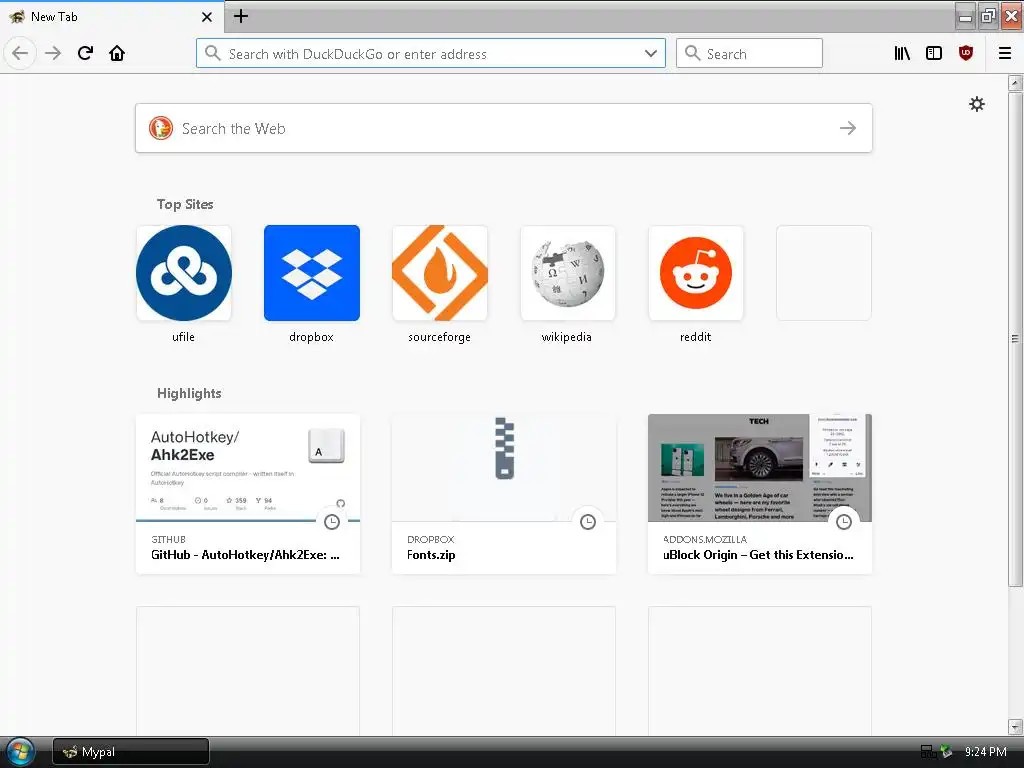Click the sourceforge label text

click(x=440, y=337)
